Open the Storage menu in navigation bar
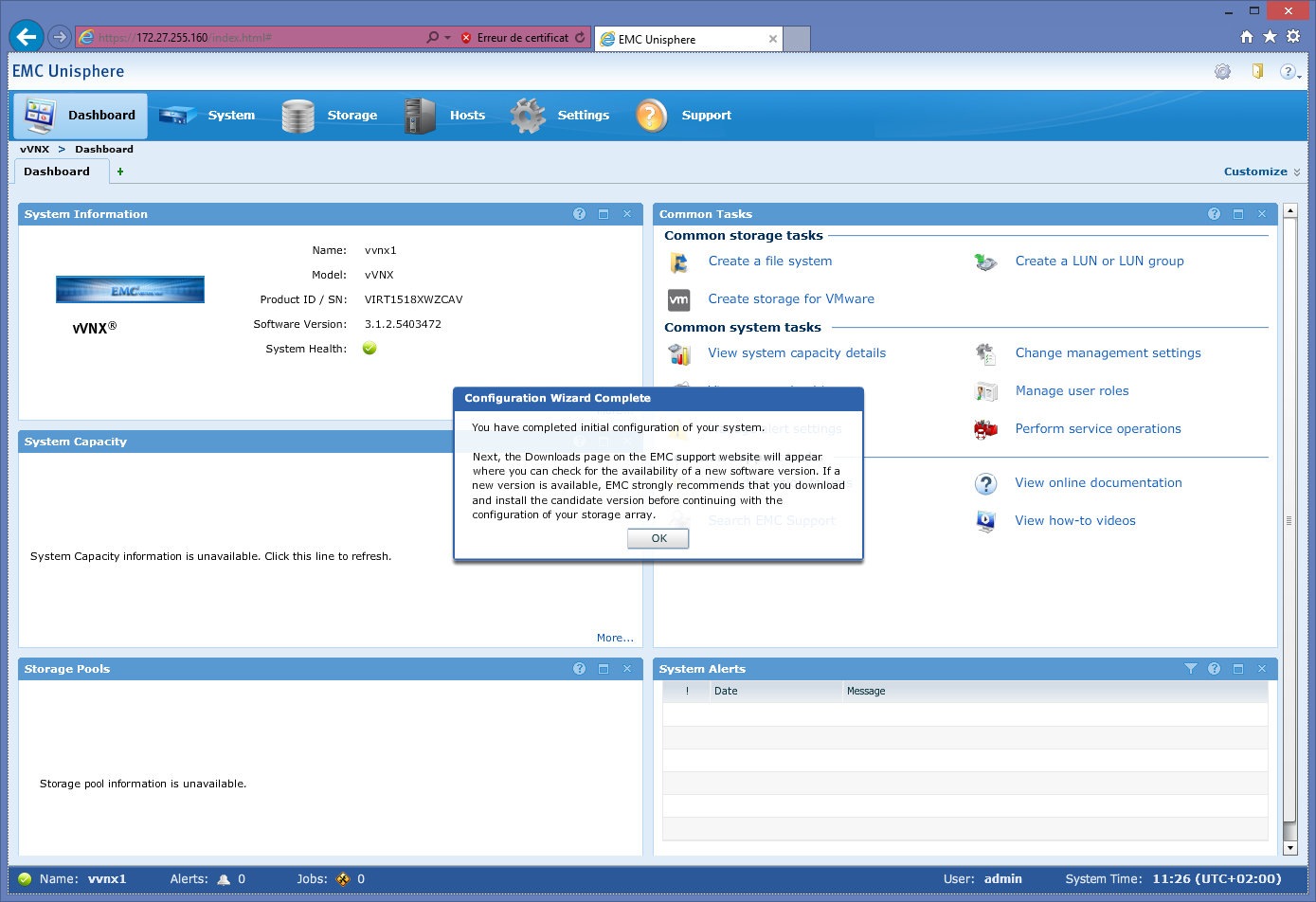Screen dimensions: 1316x902 (352, 116)
